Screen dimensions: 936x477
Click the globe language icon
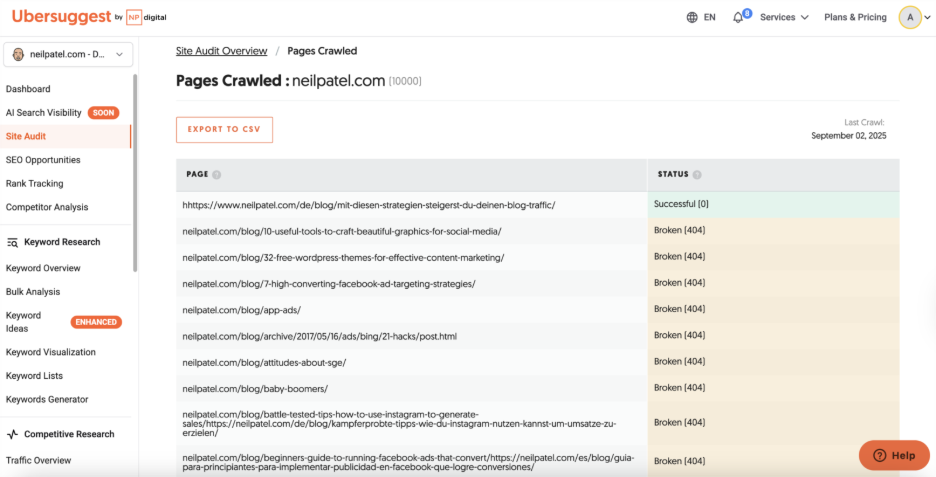[x=692, y=17]
